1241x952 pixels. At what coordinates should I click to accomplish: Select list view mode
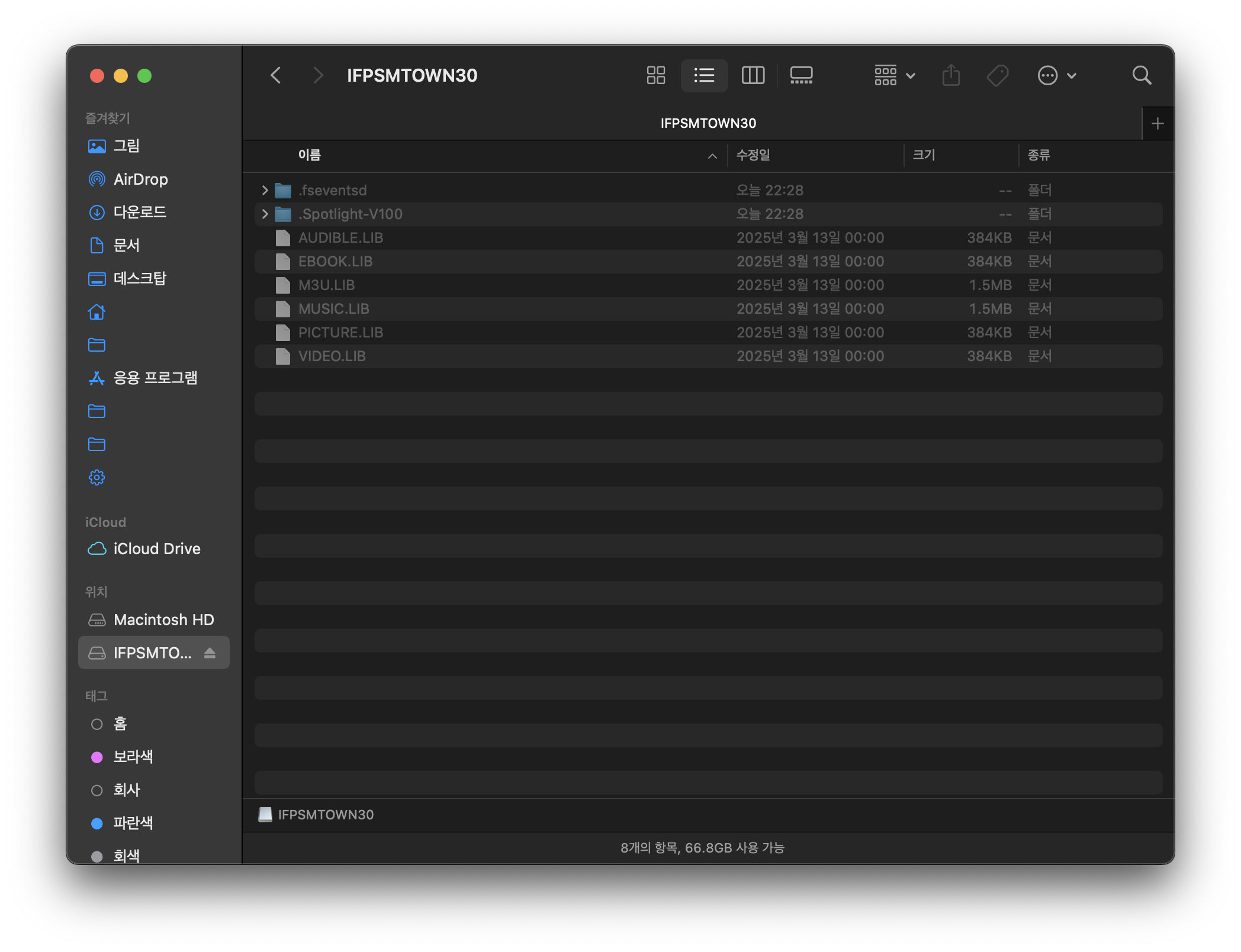pos(704,75)
